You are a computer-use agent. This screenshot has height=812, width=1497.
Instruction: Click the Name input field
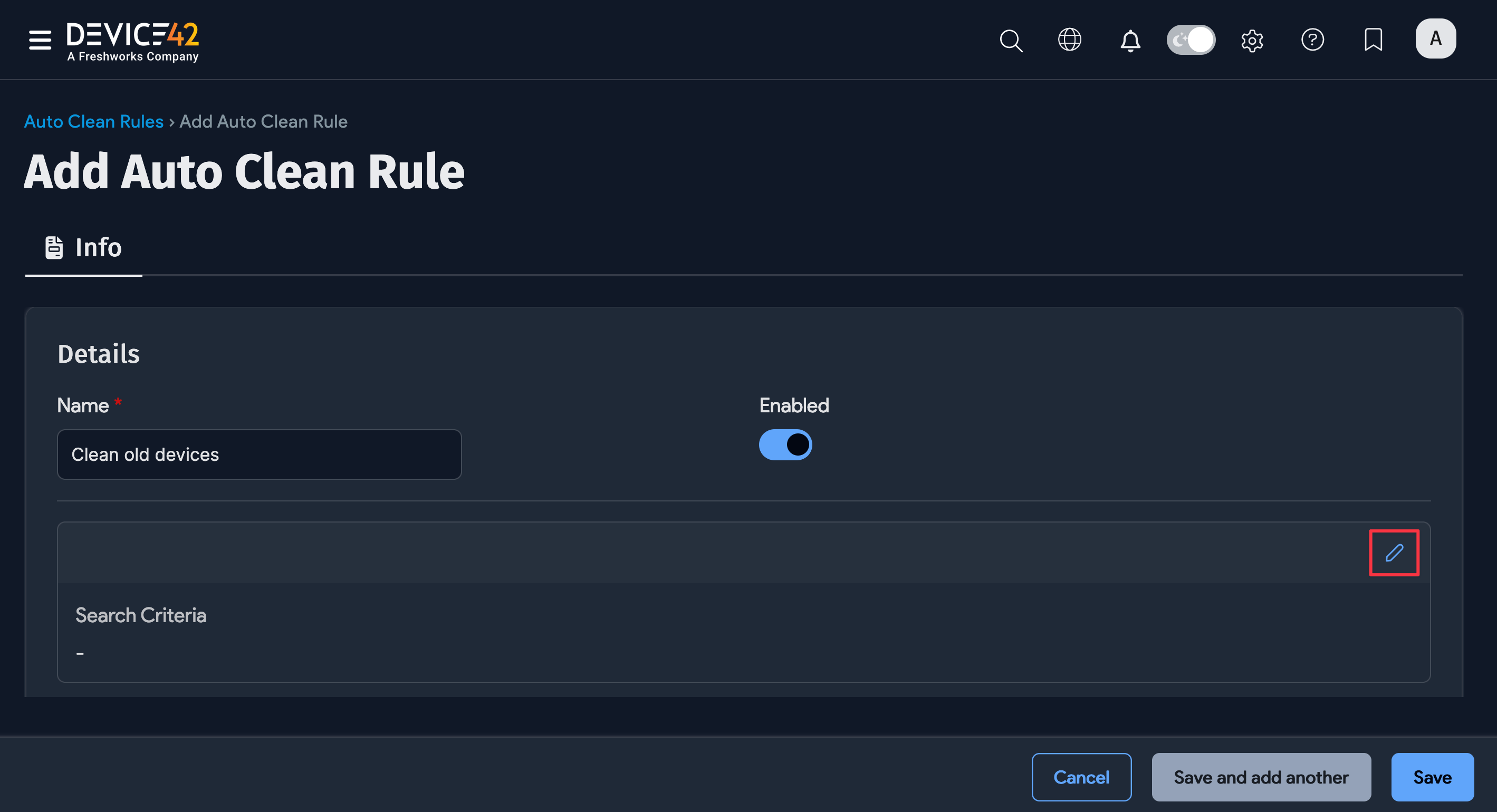(259, 454)
